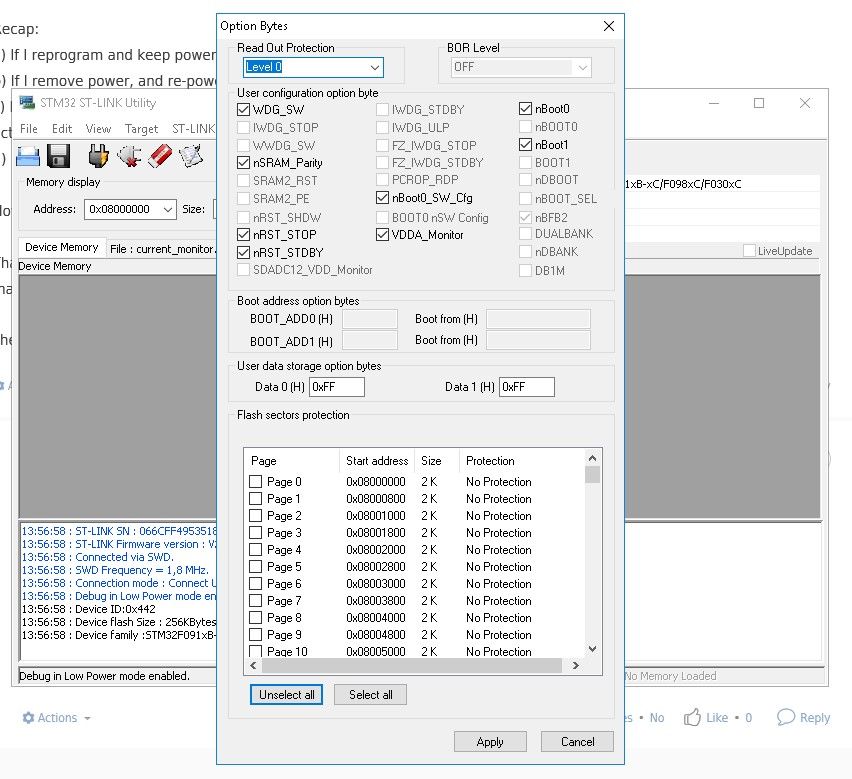Screen dimensions: 852x779
Task: Check the Page 5 protection checkbox
Action: (x=255, y=567)
